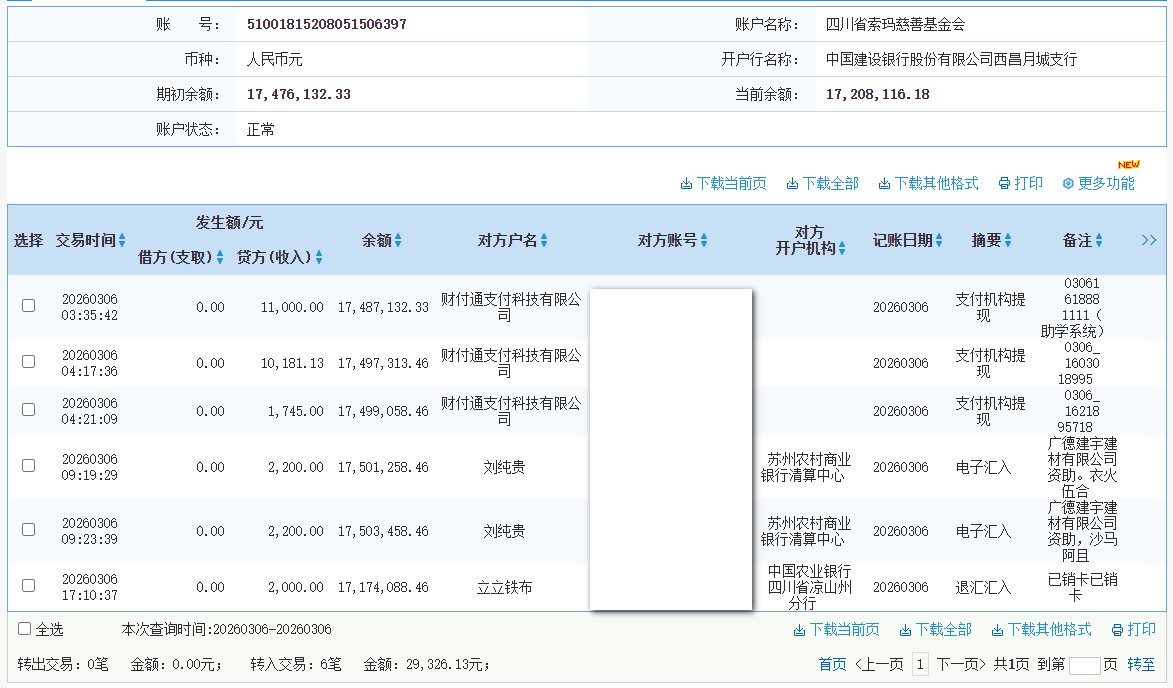Click the printer icon in the top toolbar

point(1004,183)
